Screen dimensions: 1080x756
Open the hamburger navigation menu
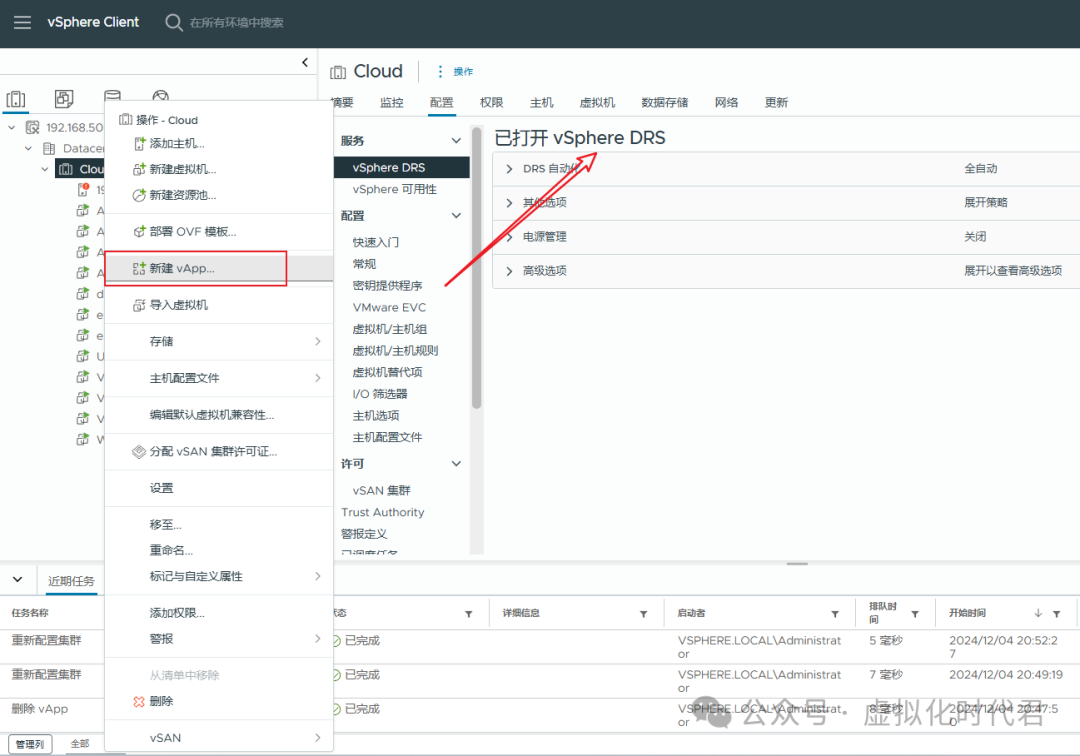click(22, 22)
